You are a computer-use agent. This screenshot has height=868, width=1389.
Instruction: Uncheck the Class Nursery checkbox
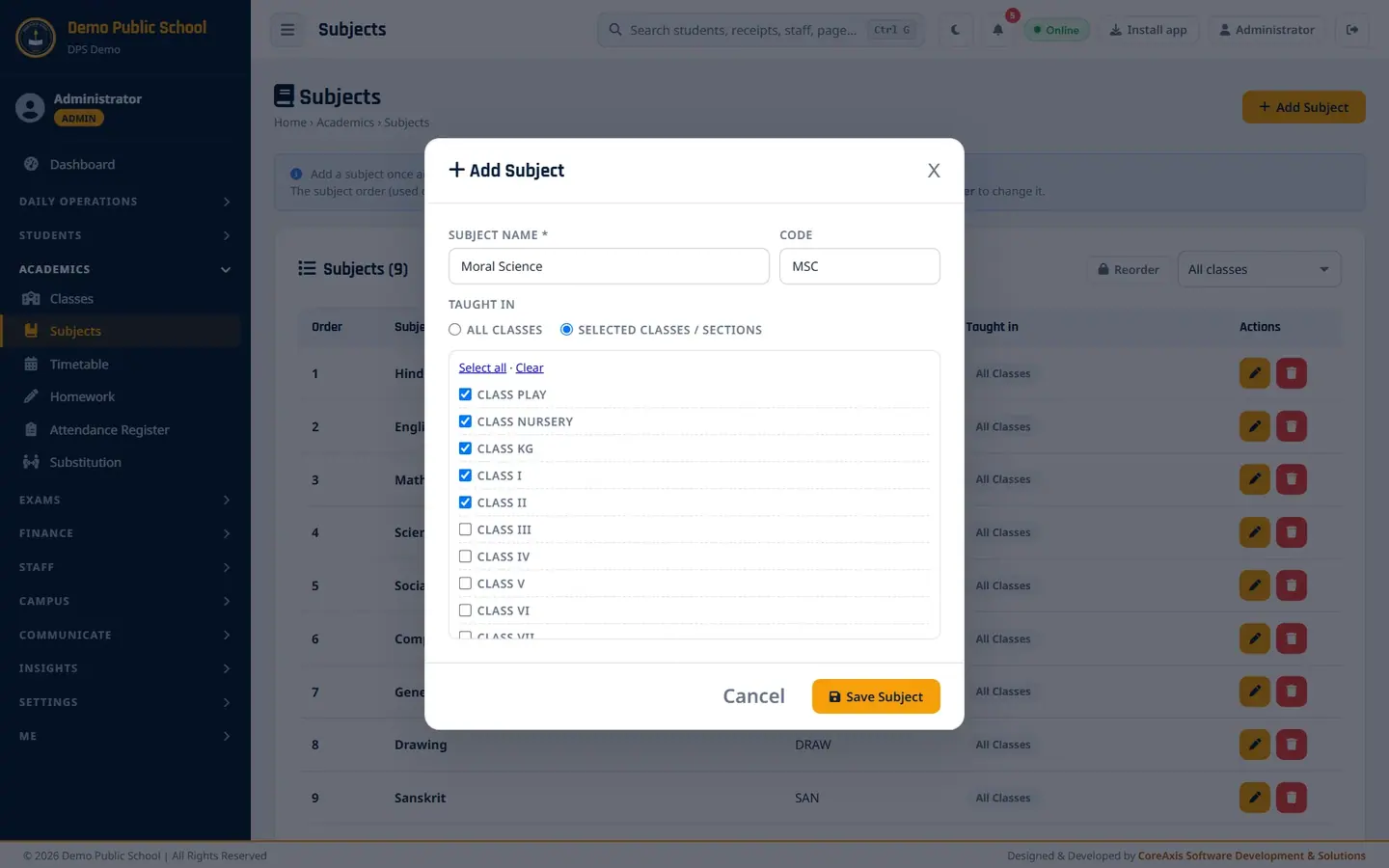pyautogui.click(x=465, y=421)
